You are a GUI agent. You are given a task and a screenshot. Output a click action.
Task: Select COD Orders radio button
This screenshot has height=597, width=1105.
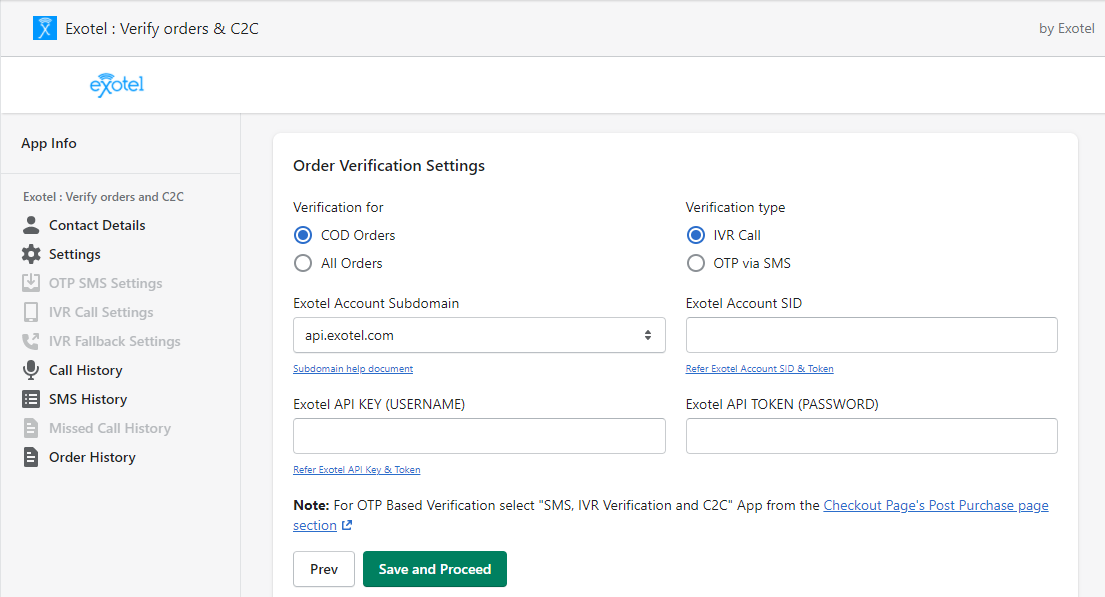pyautogui.click(x=303, y=235)
